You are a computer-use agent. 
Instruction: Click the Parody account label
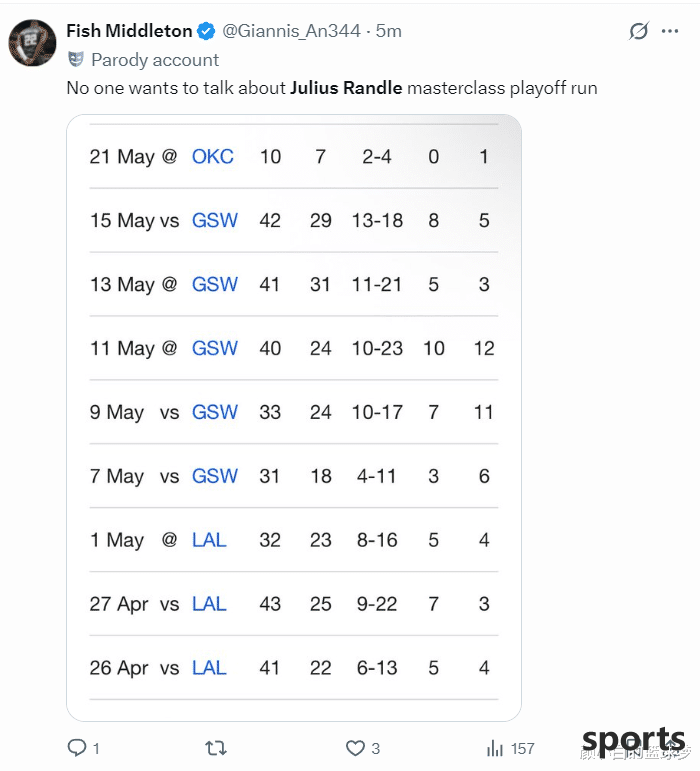click(155, 60)
